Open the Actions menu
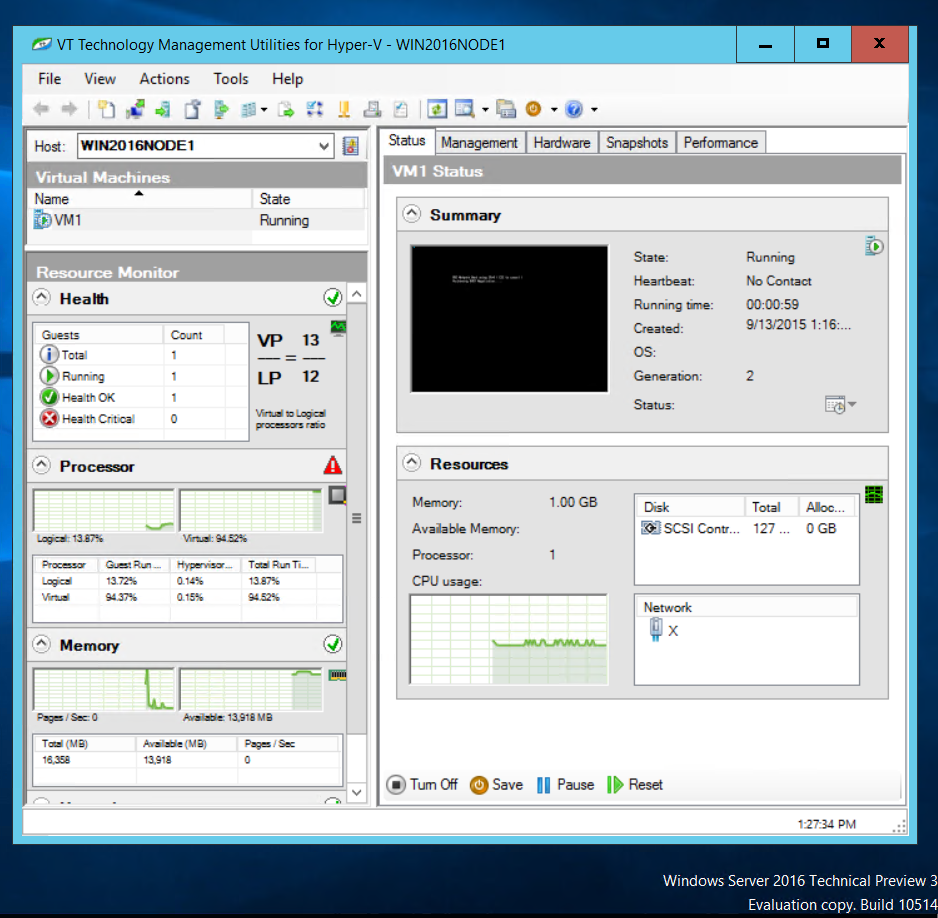This screenshot has width=938, height=918. coord(164,79)
